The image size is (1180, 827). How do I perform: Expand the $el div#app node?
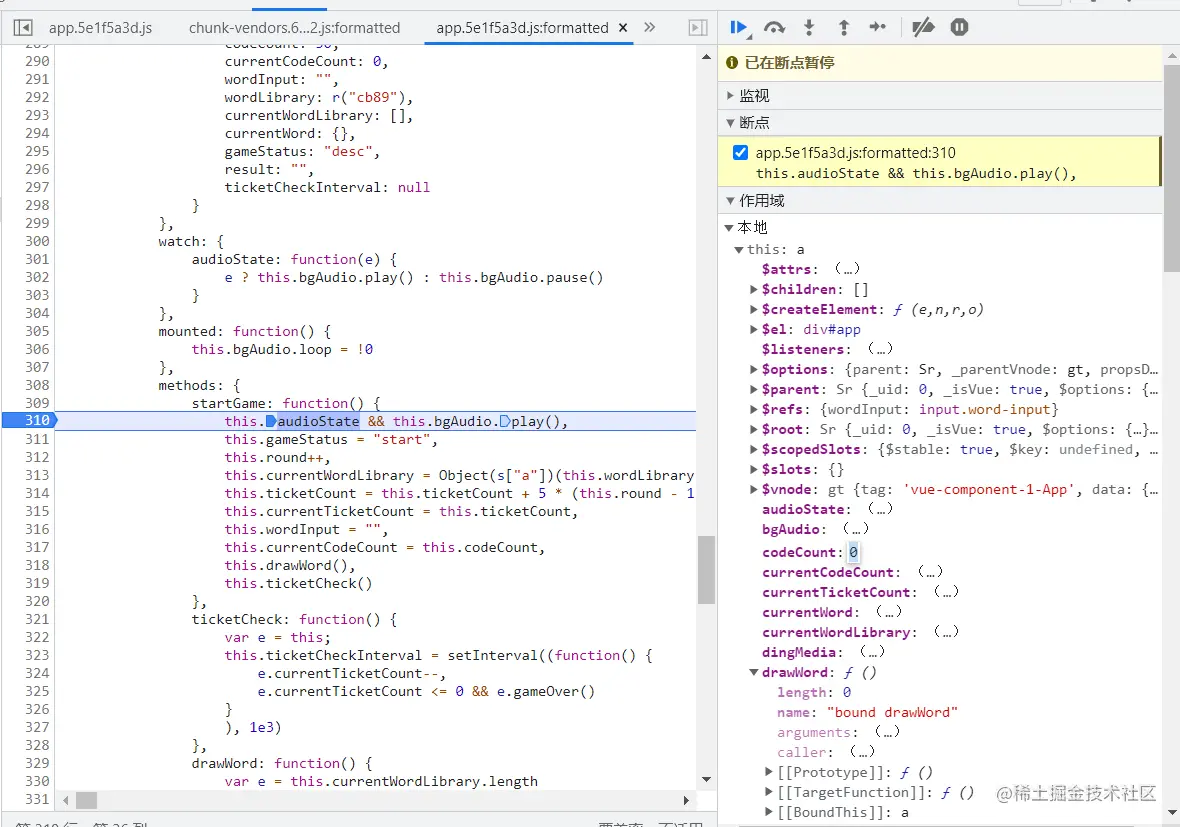tap(754, 330)
